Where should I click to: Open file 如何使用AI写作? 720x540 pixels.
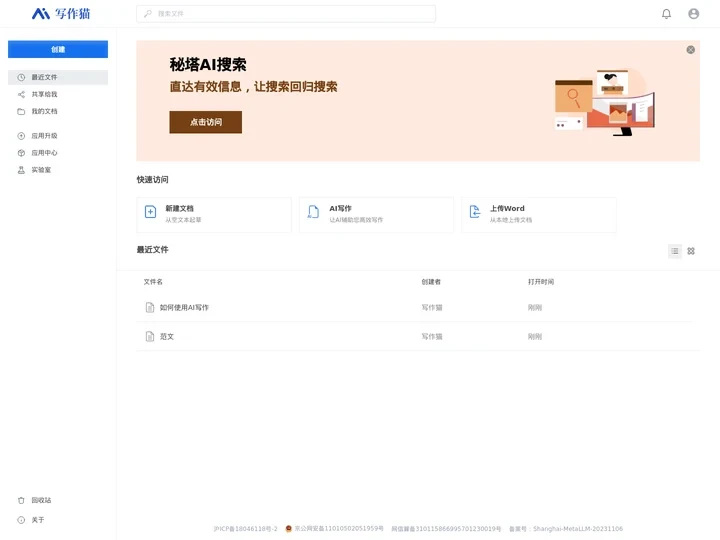[184, 308]
